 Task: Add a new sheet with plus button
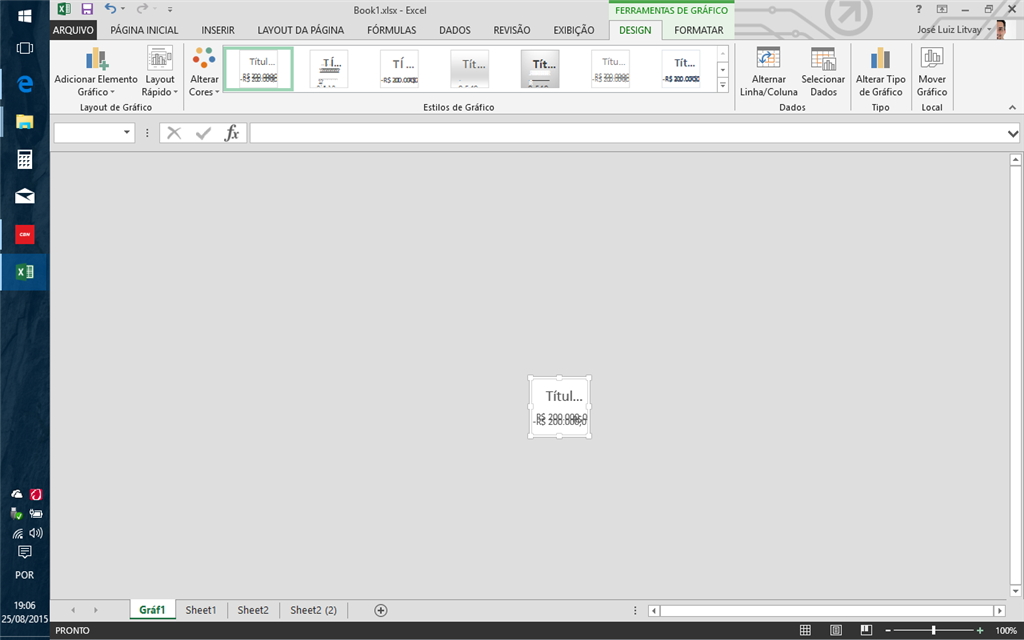pyautogui.click(x=381, y=611)
